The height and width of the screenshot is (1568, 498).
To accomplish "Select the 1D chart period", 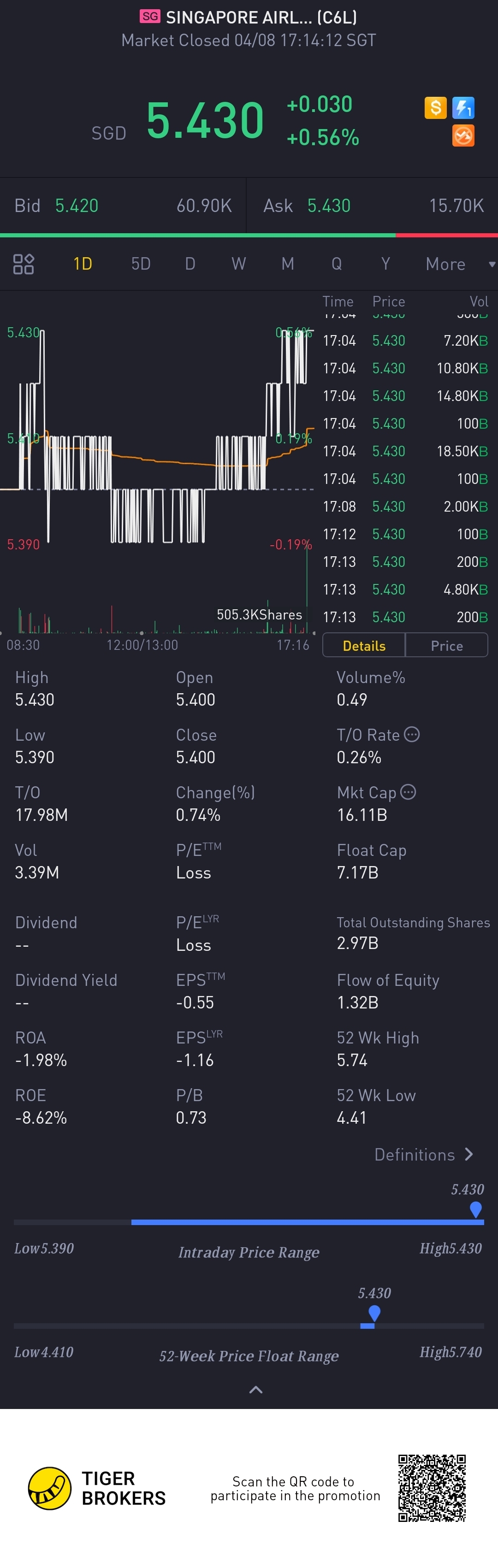I will point(83,264).
